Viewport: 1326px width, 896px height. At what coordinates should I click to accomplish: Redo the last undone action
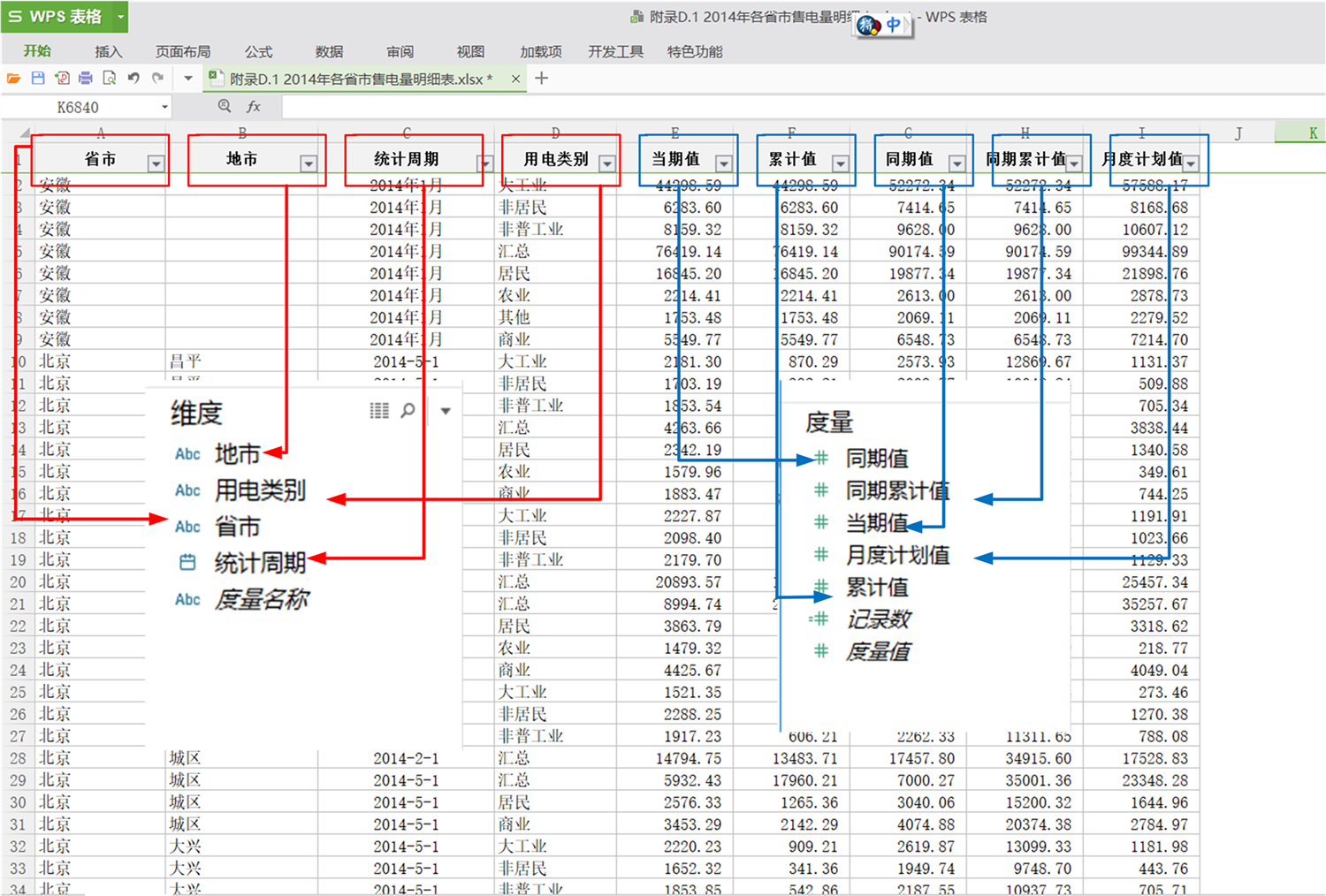[157, 78]
